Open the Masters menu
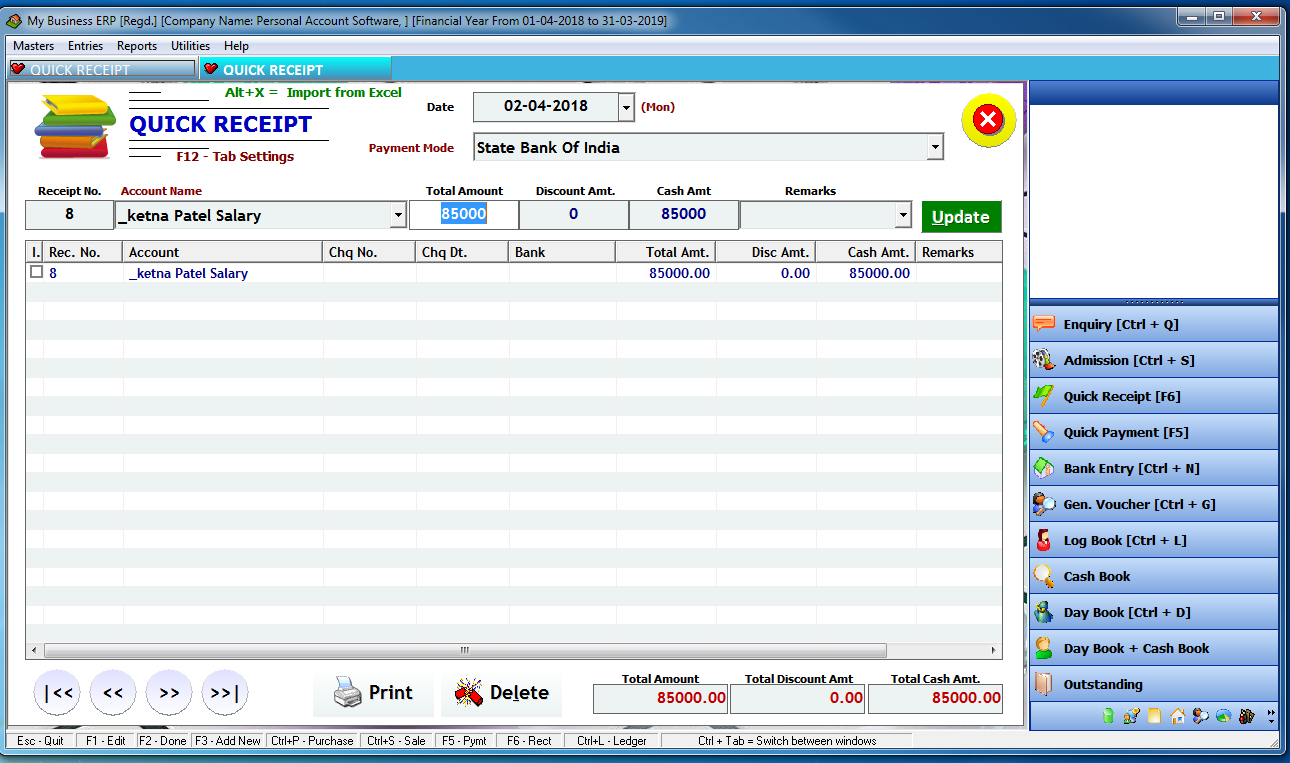 33,45
